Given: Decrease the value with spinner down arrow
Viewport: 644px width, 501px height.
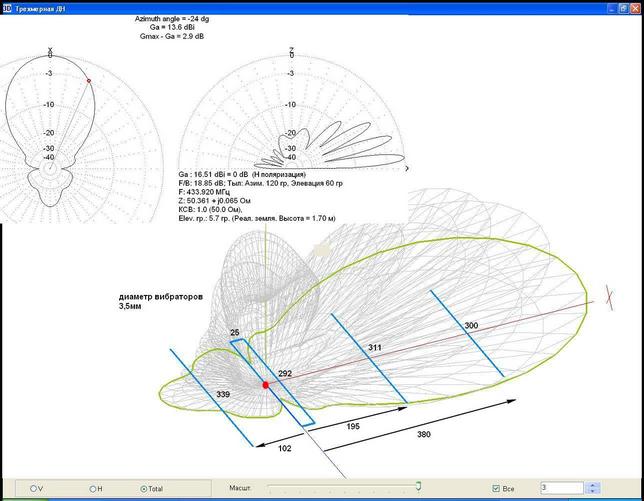Looking at the screenshot, I should tap(593, 492).
